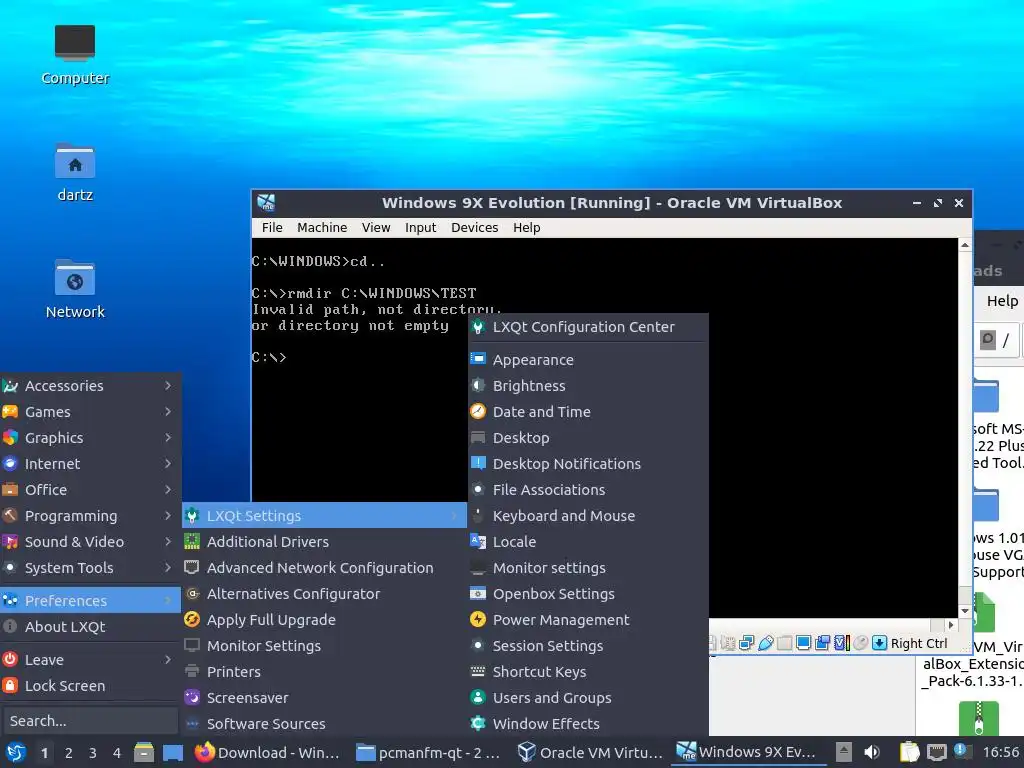Open Advanced Network Configuration

click(x=325, y=568)
